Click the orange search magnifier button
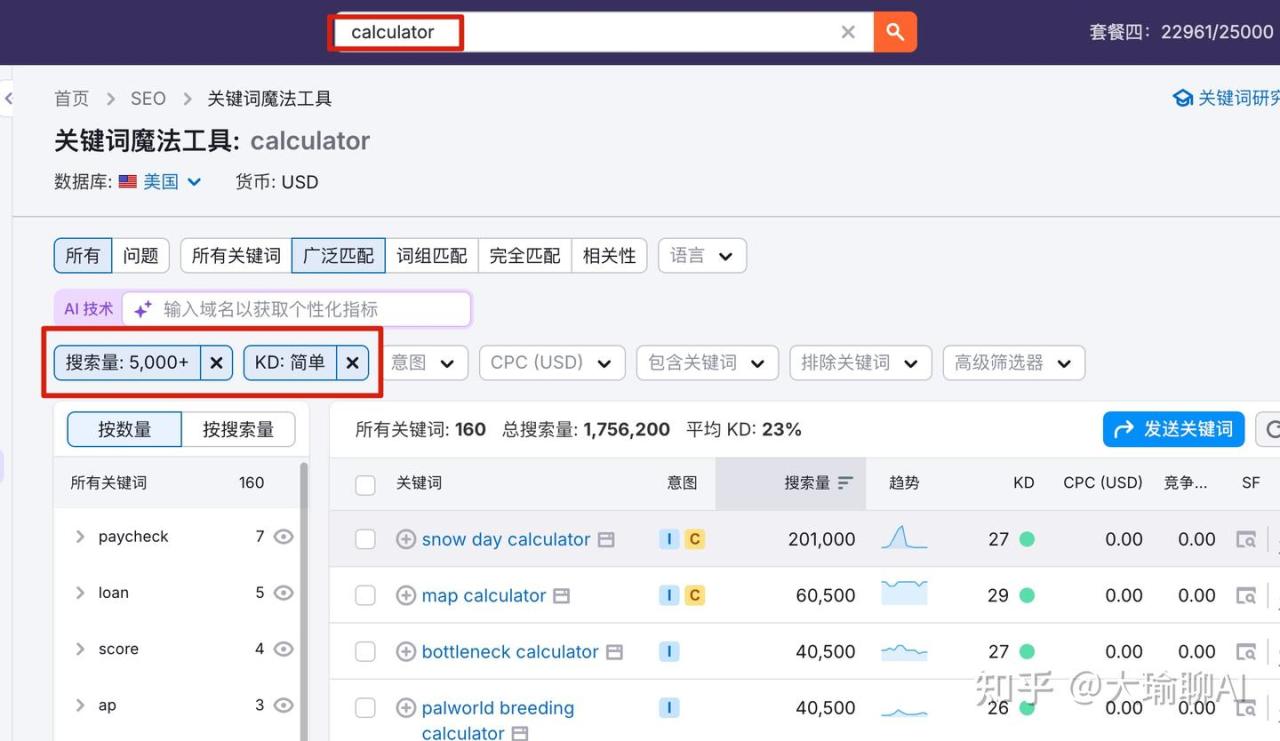The width and height of the screenshot is (1280, 741). [x=895, y=32]
